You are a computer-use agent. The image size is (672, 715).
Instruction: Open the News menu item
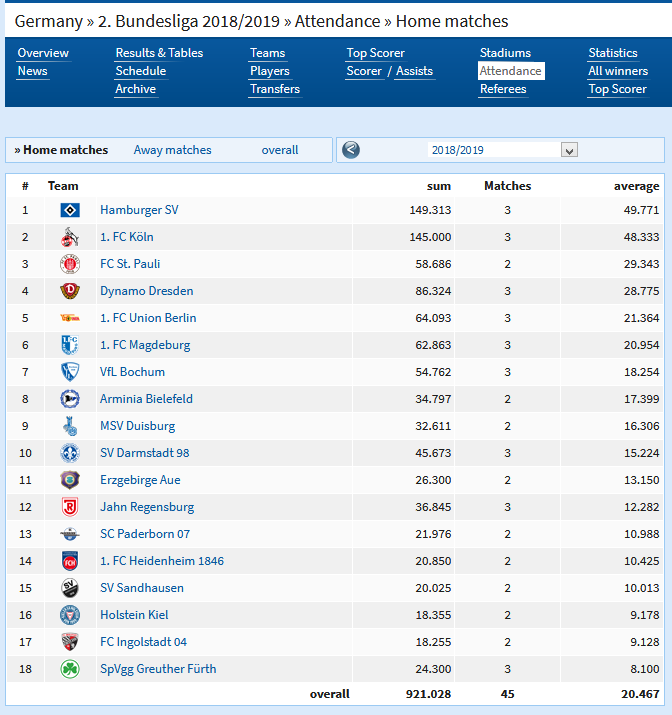(x=32, y=71)
